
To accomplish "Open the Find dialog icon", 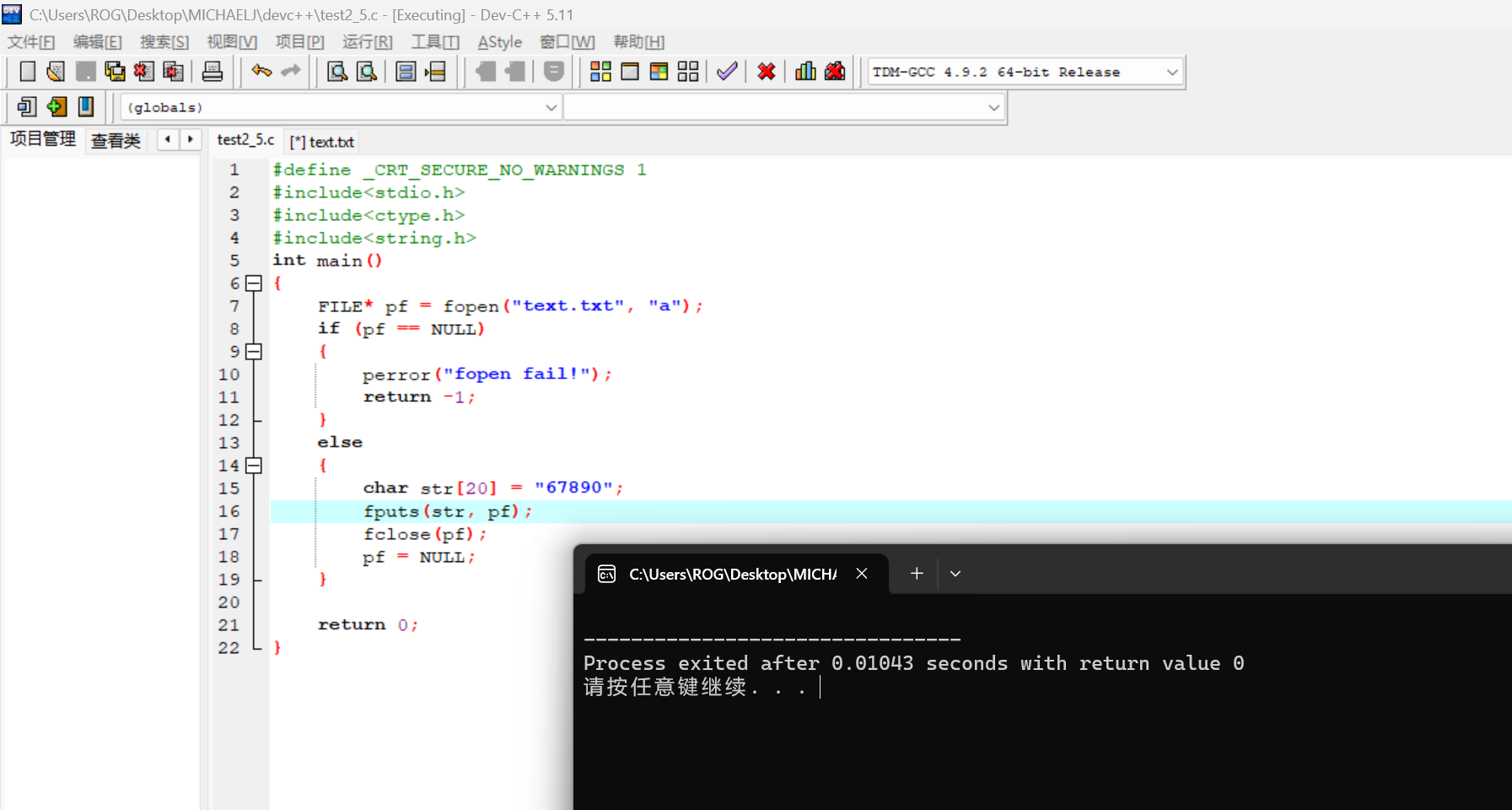I will (x=337, y=72).
